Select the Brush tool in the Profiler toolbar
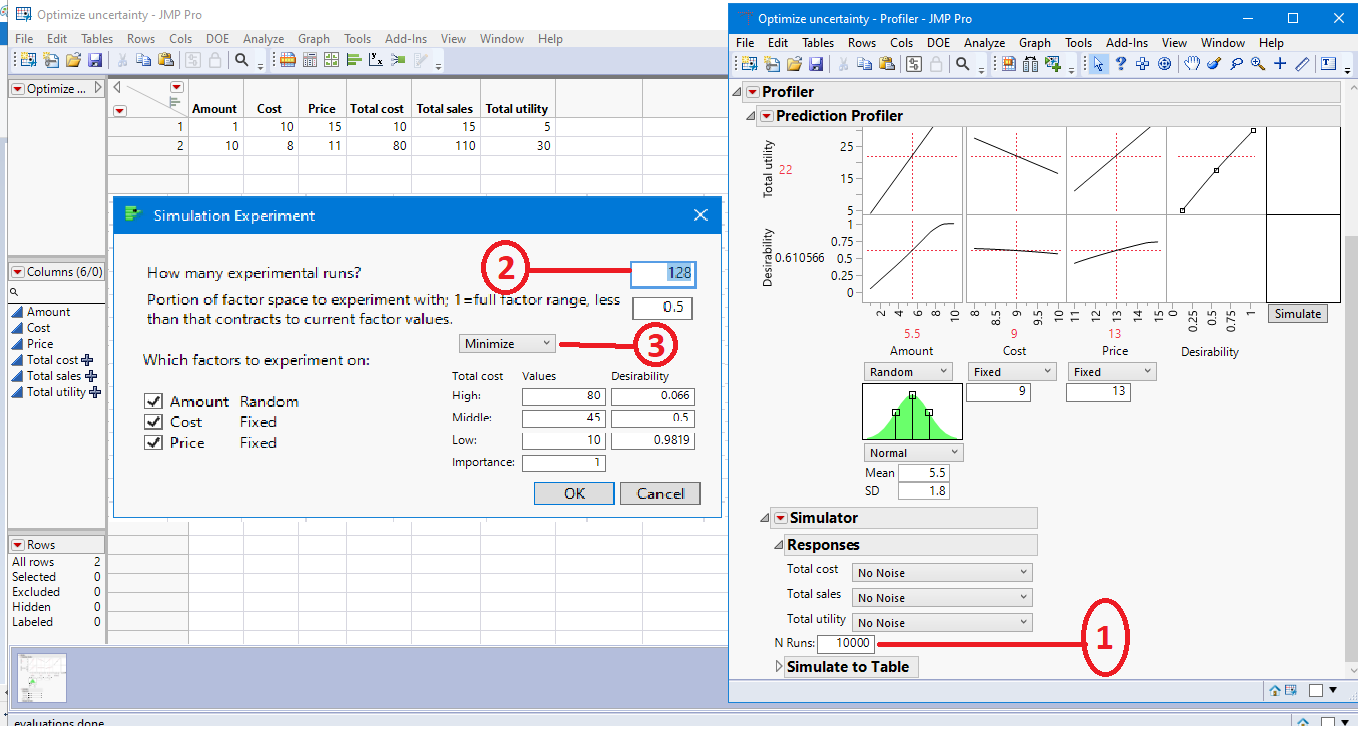The image size is (1358, 729). [1212, 63]
